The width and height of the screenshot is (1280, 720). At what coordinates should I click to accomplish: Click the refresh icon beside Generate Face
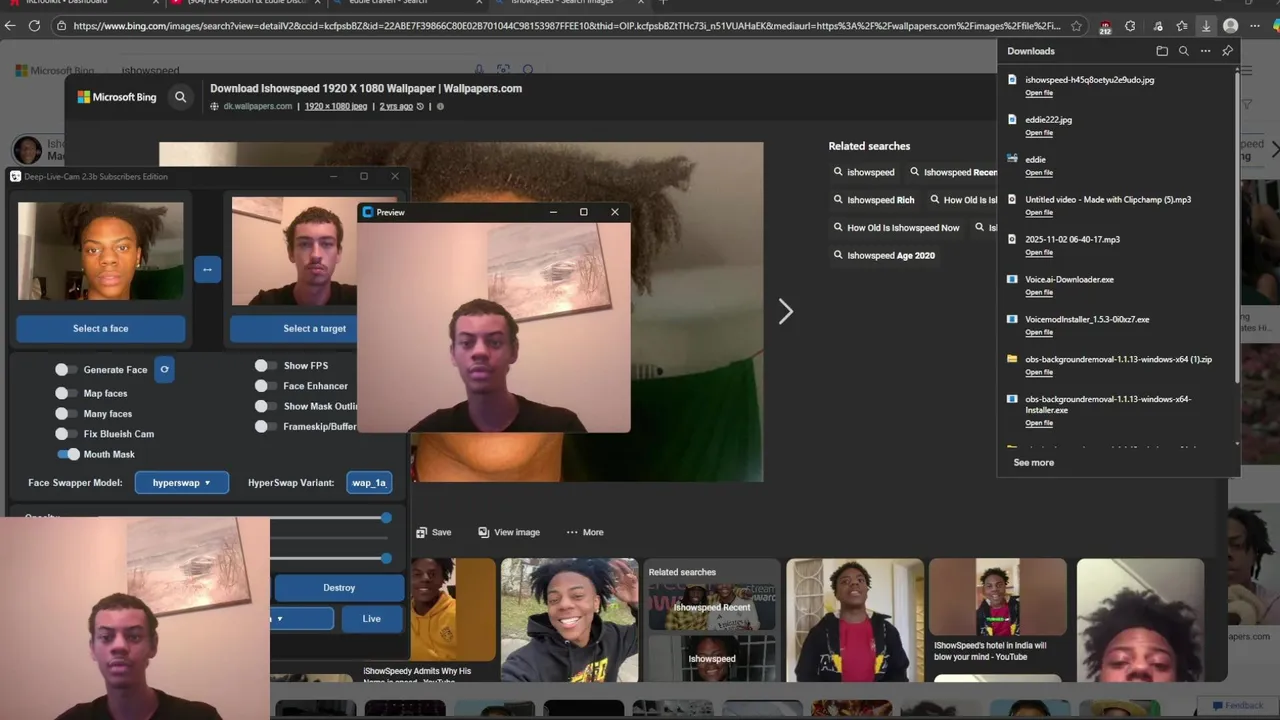coord(164,369)
